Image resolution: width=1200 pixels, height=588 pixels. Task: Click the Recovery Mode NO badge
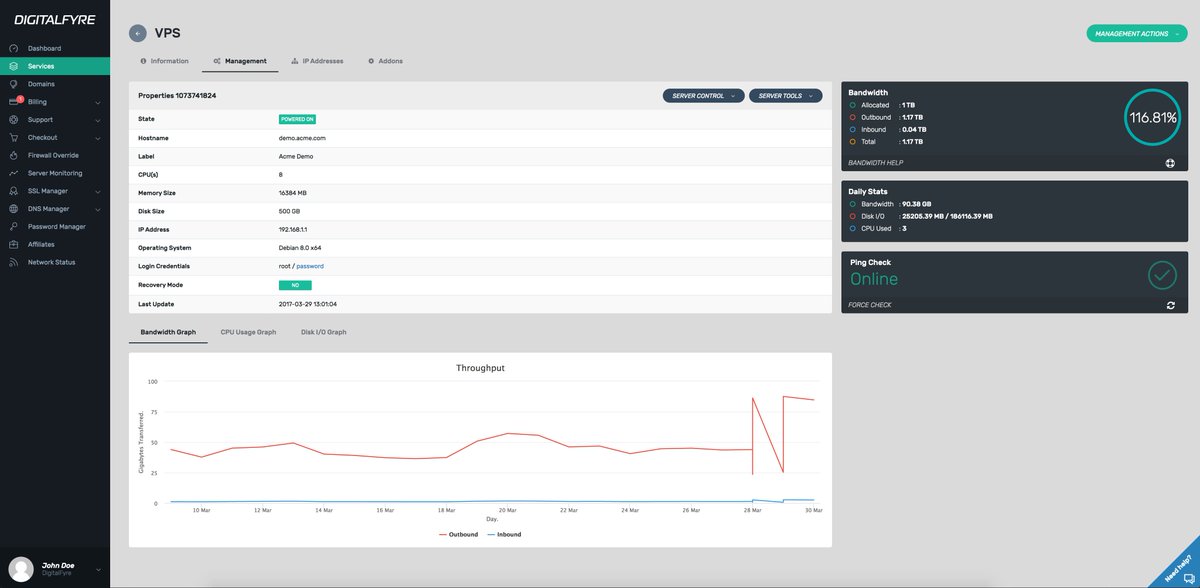[295, 285]
